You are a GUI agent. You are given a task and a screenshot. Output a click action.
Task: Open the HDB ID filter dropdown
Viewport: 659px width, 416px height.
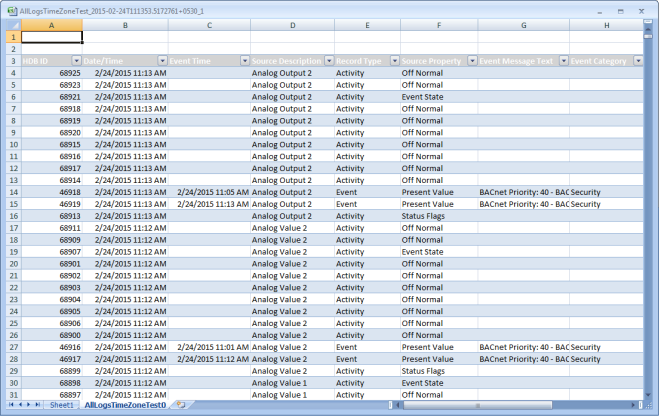77,60
